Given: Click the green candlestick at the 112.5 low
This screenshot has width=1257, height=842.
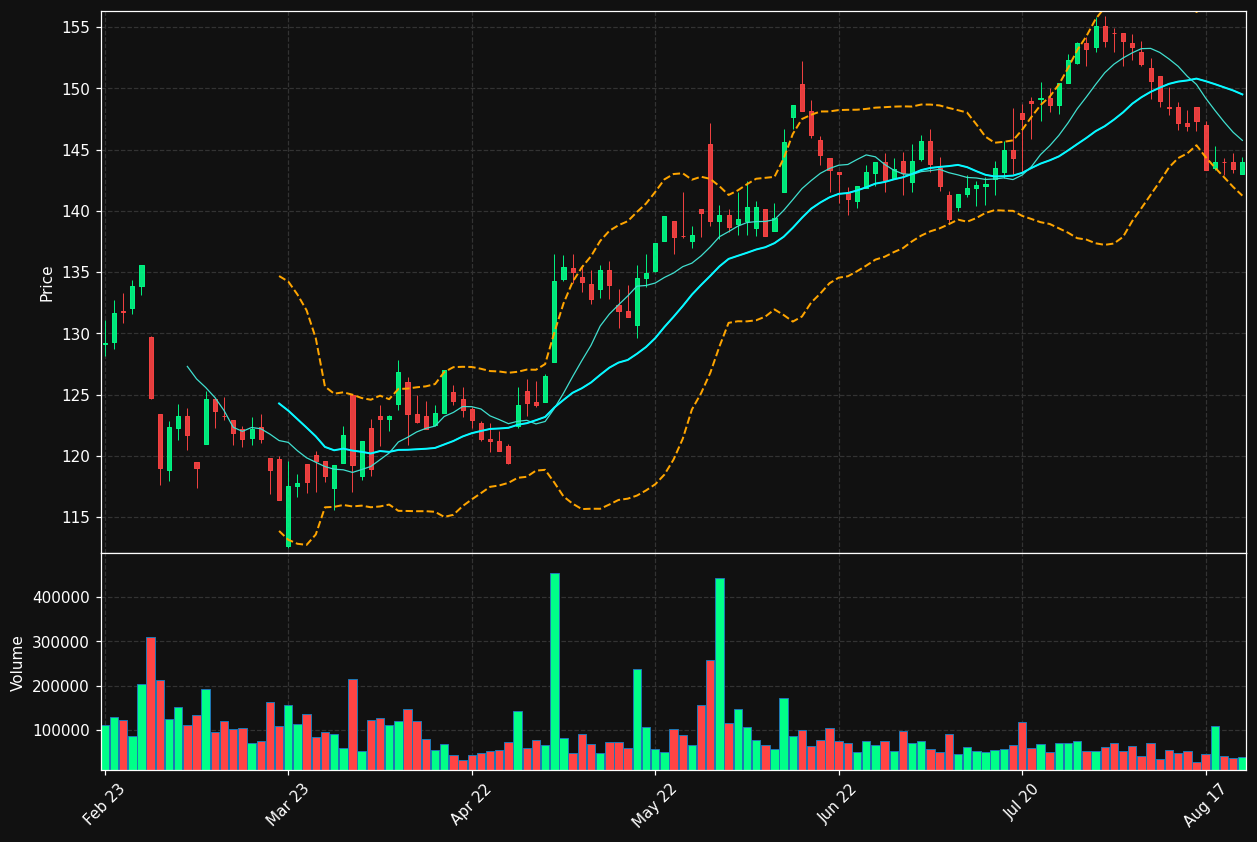Looking at the screenshot, I should (289, 517).
